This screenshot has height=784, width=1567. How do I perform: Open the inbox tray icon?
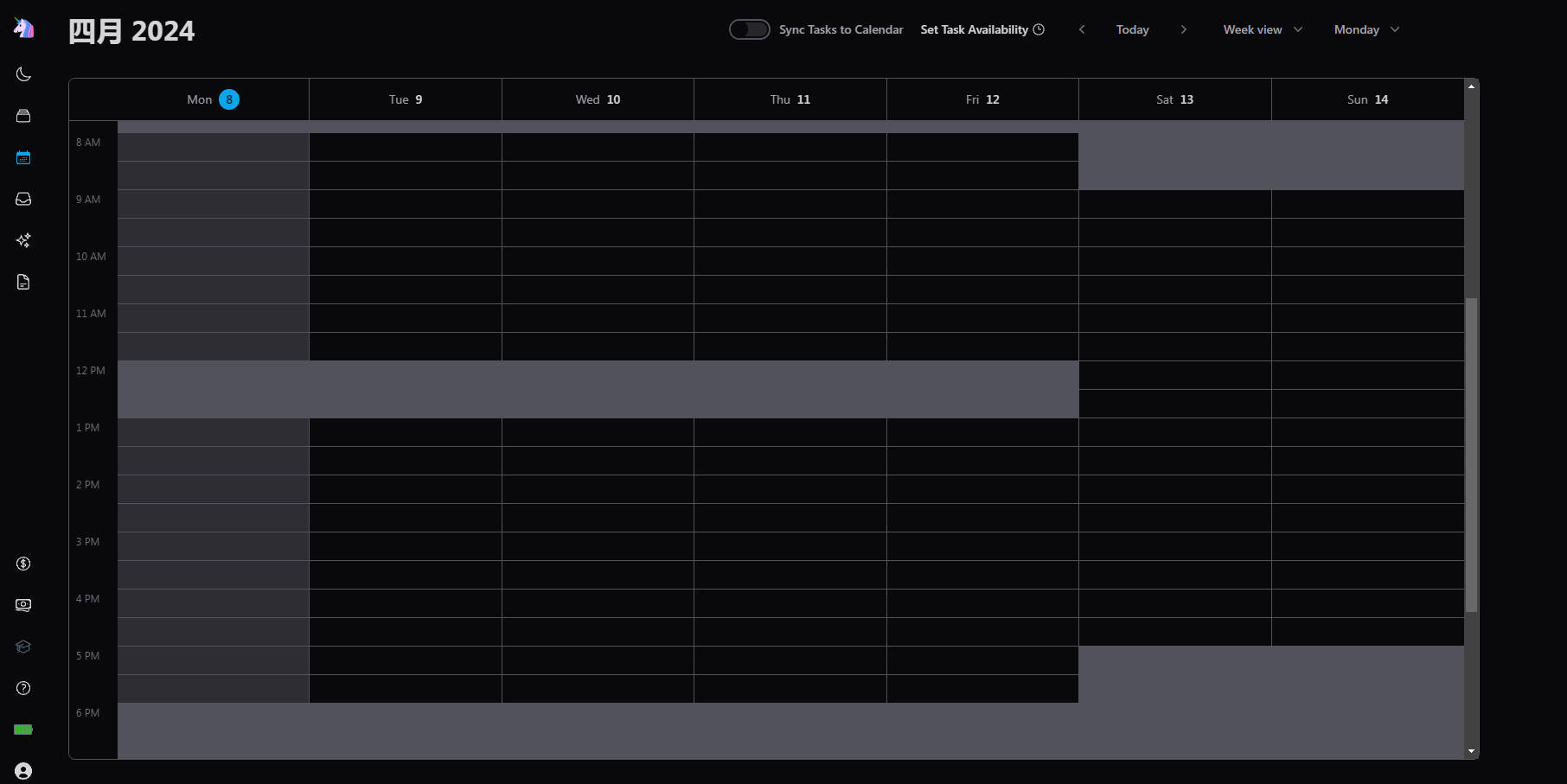(x=23, y=199)
